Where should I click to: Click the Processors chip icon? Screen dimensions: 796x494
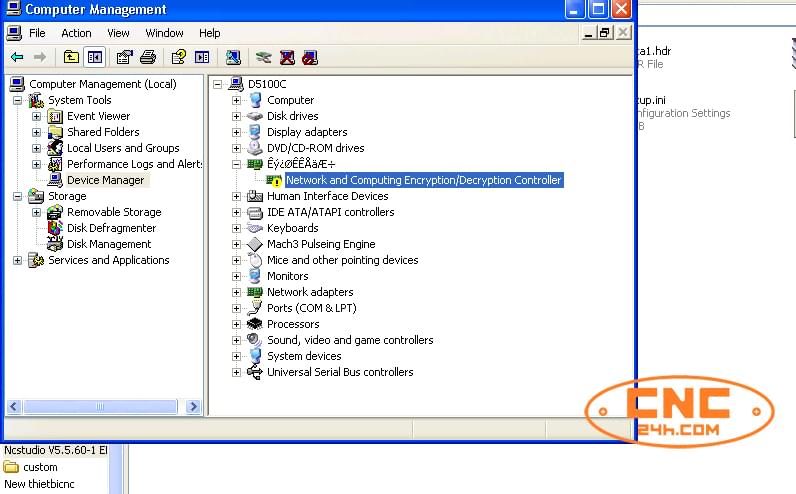(254, 324)
